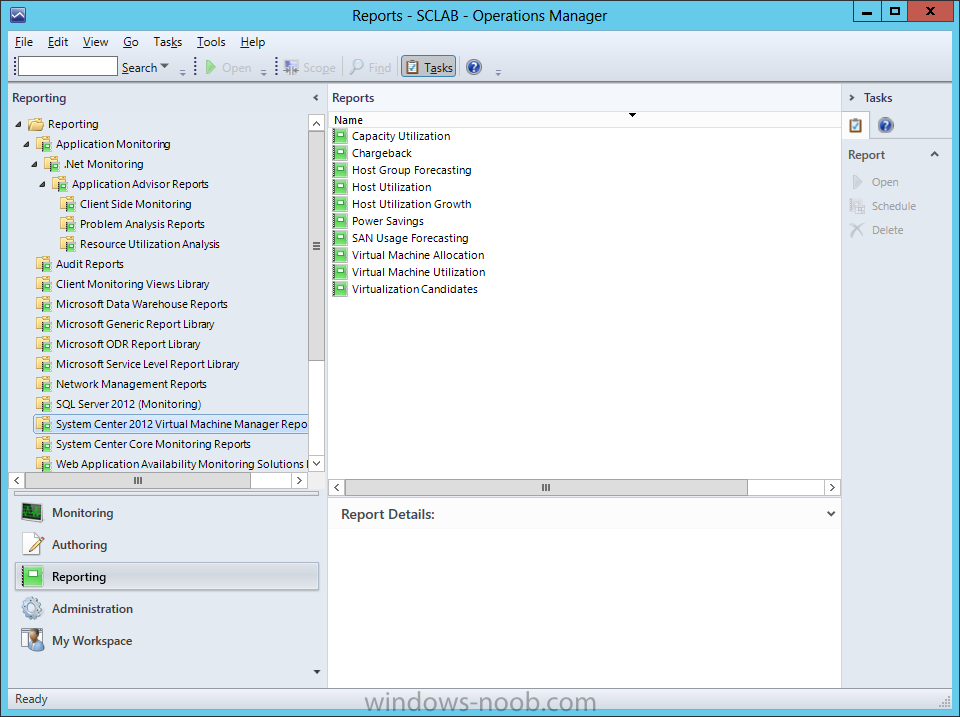Switch to the Monitoring workspace
The height and width of the screenshot is (717, 960).
click(167, 512)
